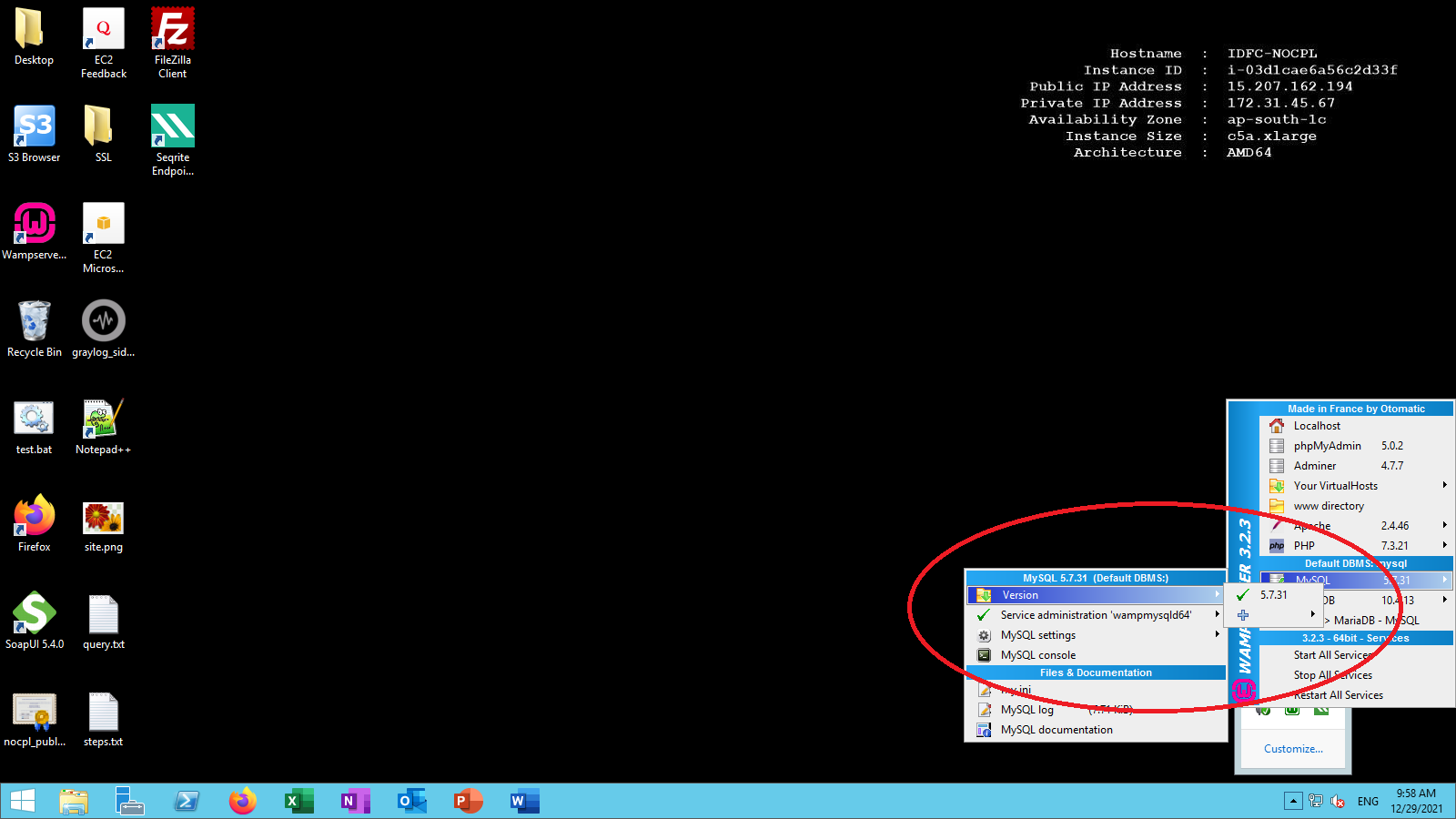Launch Excel from the taskbar
Image resolution: width=1456 pixels, height=819 pixels.
click(x=298, y=801)
